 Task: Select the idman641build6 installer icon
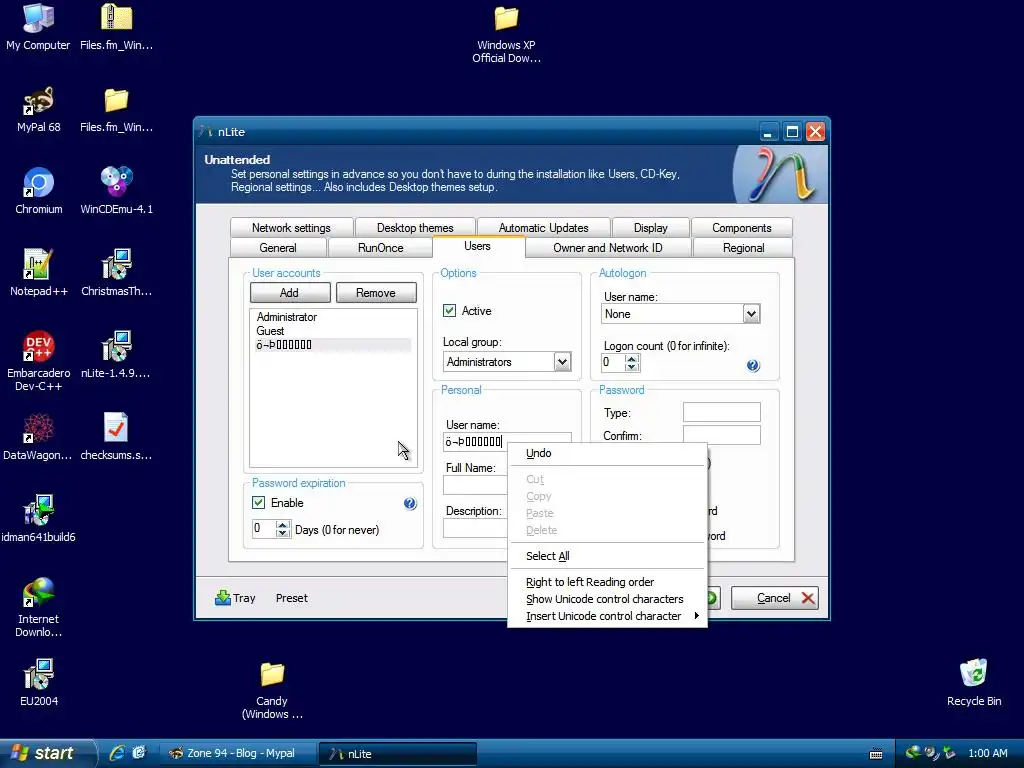click(38, 519)
